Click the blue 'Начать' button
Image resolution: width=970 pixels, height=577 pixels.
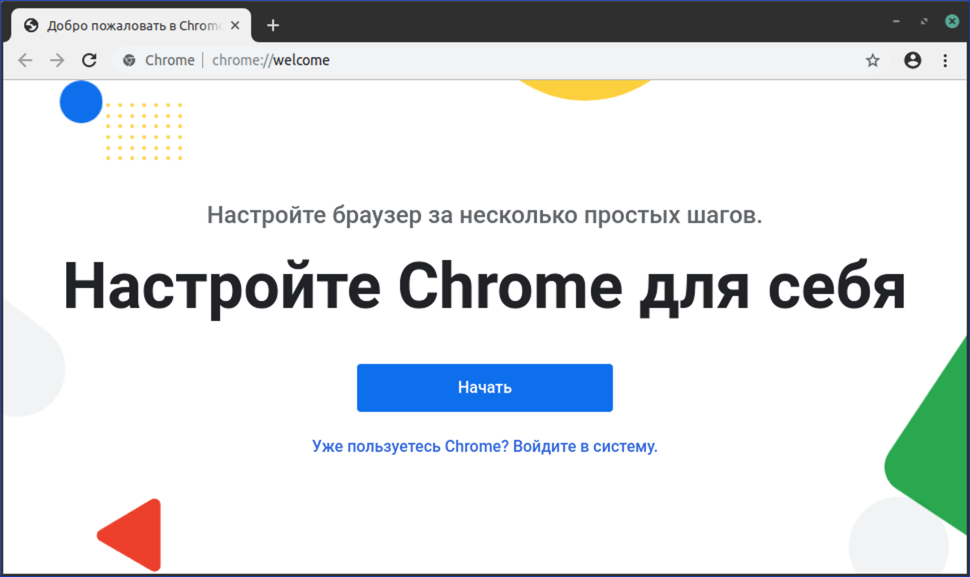click(x=484, y=388)
